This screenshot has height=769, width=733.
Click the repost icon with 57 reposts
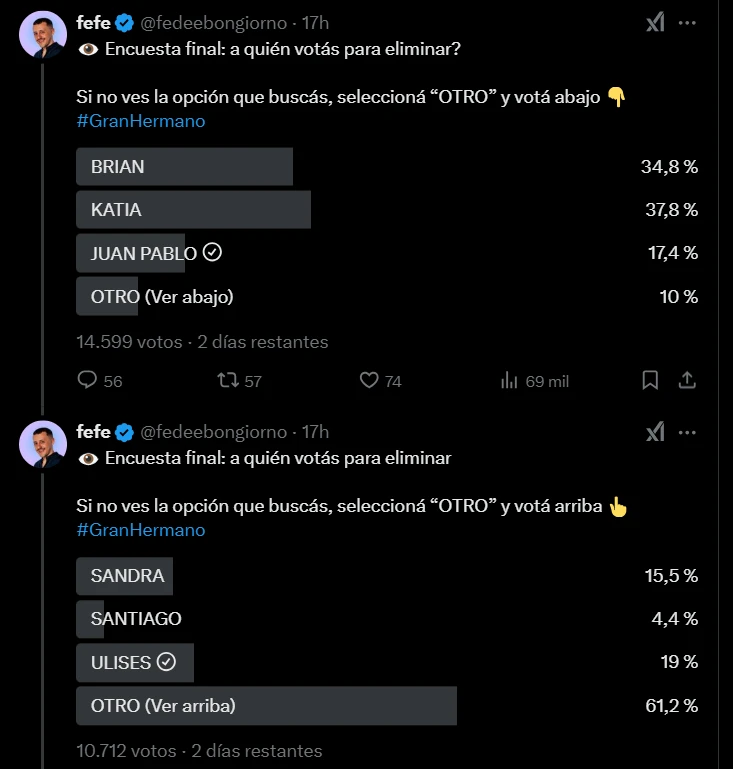228,380
